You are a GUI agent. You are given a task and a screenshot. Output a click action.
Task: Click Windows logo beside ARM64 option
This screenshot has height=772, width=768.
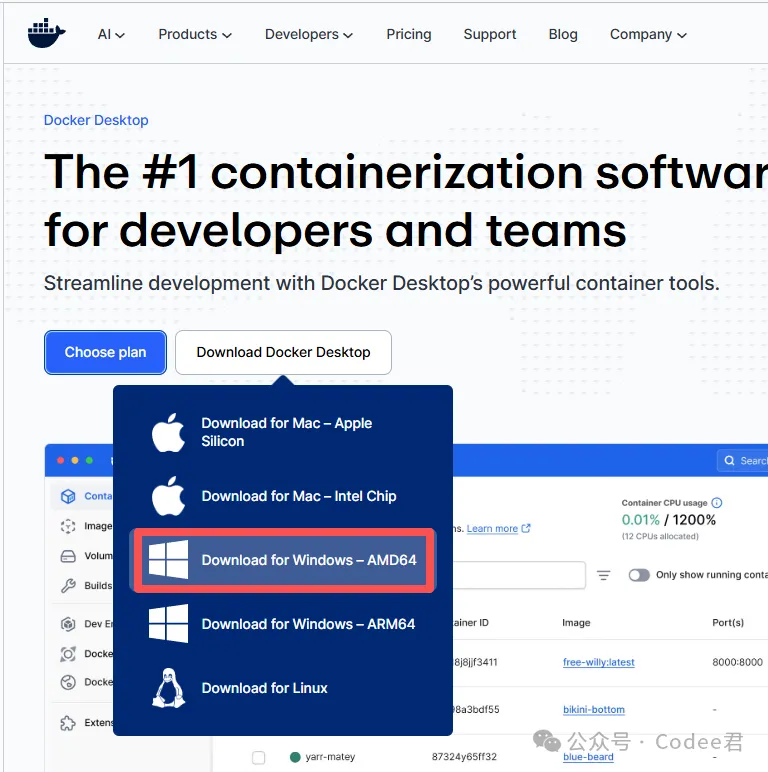point(168,624)
